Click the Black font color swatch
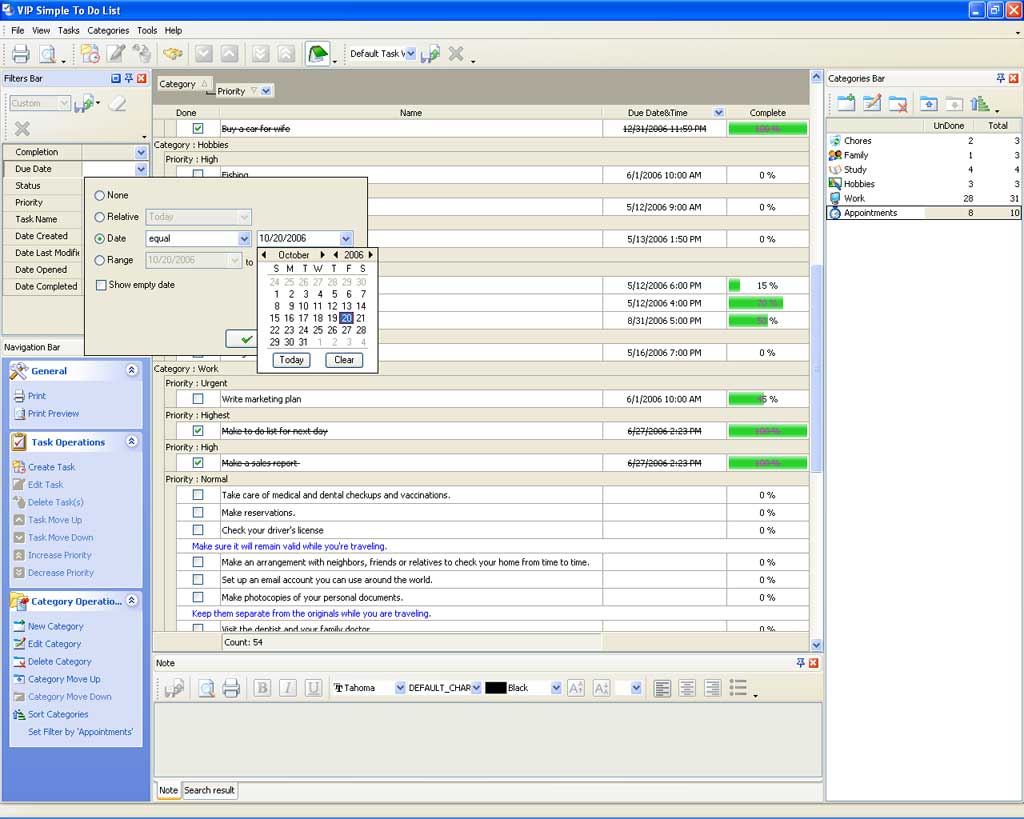Screen dimensions: 1024x819 [x=496, y=688]
